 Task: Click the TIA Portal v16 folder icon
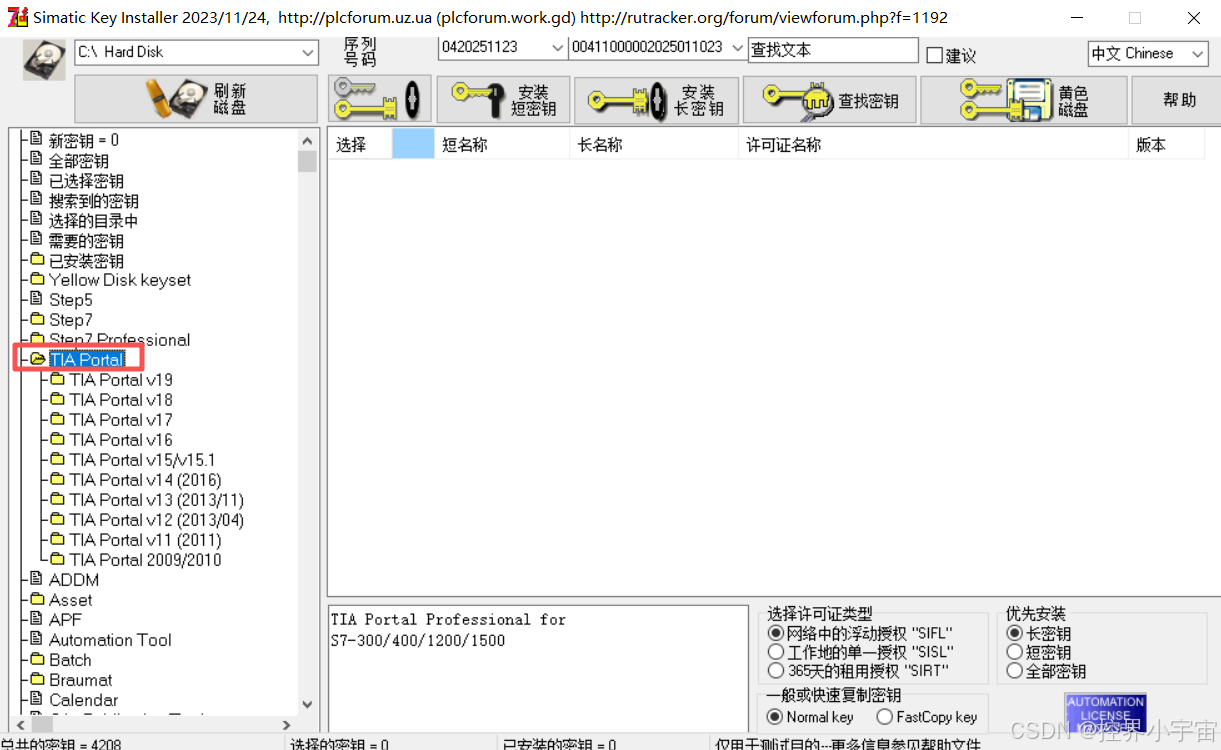coord(57,439)
